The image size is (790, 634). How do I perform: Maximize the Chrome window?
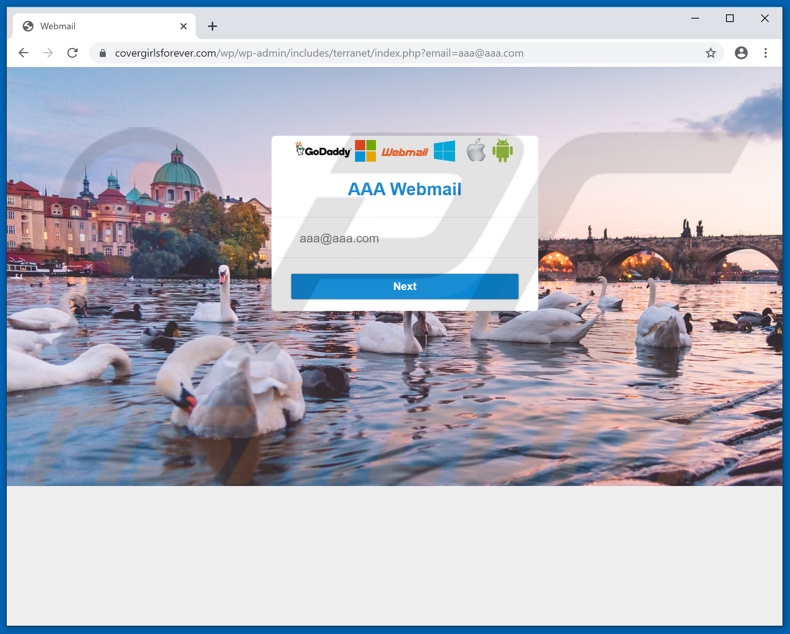(x=730, y=18)
